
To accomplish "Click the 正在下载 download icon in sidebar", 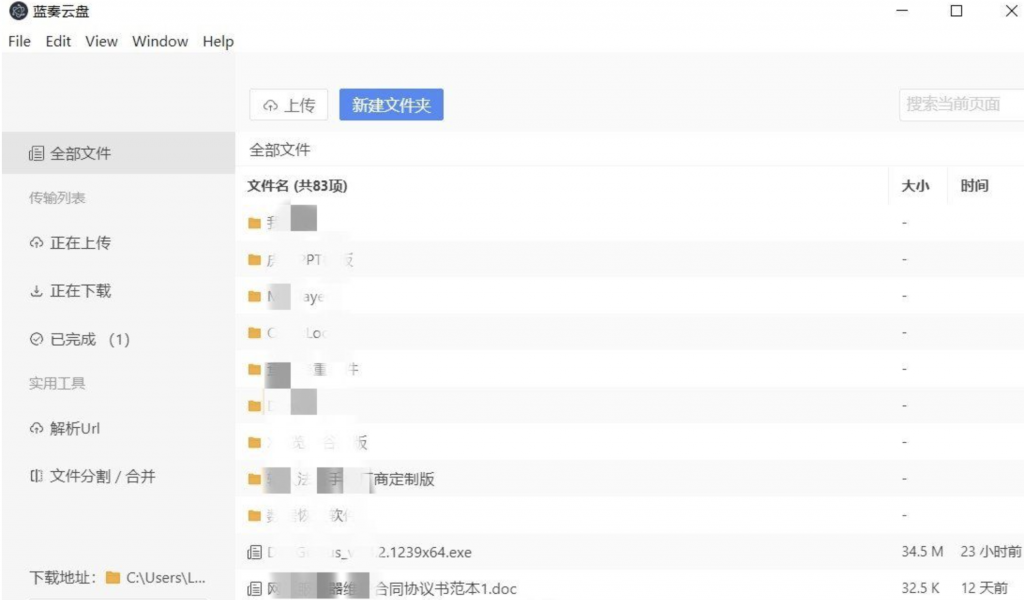I will pos(37,291).
